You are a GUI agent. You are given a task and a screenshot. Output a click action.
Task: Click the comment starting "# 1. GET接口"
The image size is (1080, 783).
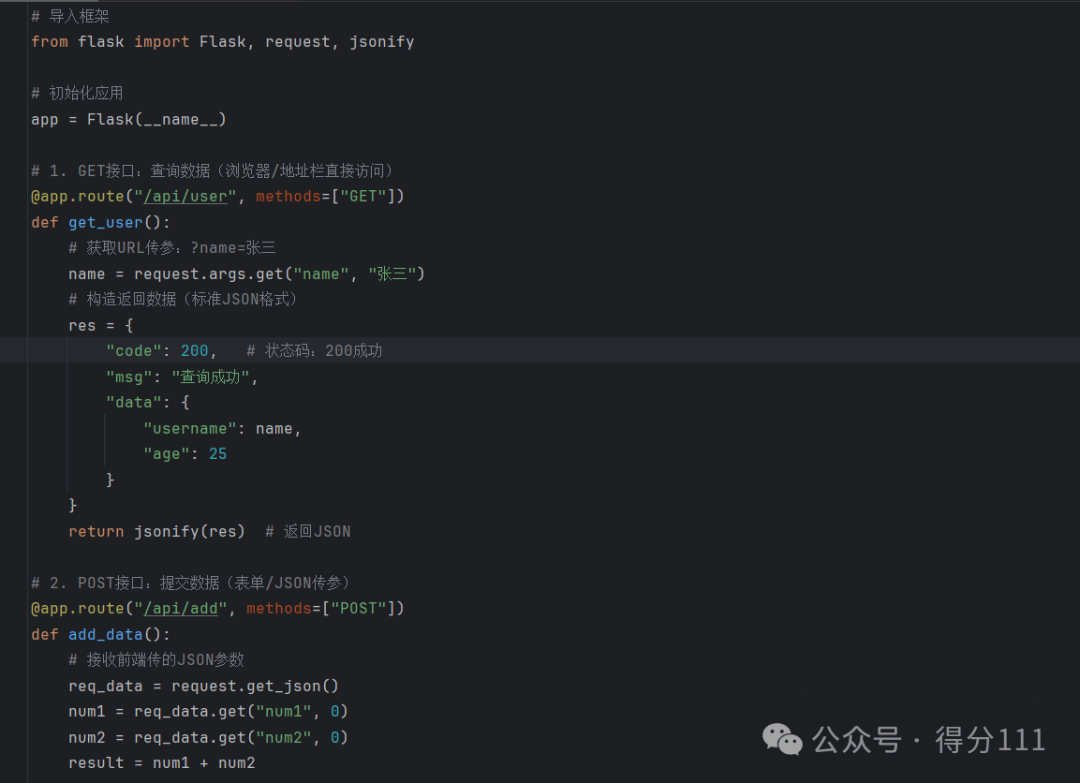pyautogui.click(x=212, y=171)
